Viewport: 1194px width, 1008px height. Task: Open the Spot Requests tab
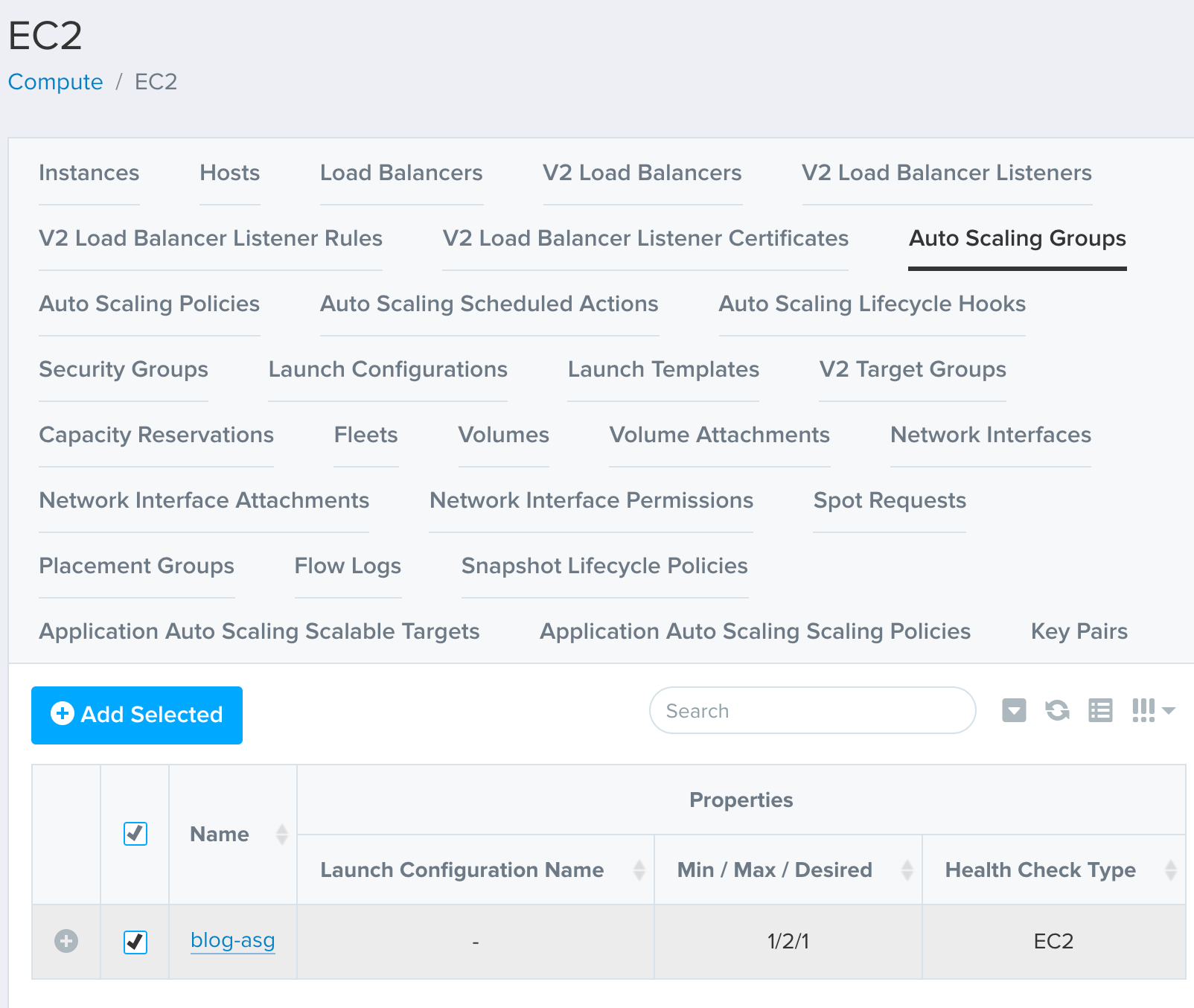(890, 500)
